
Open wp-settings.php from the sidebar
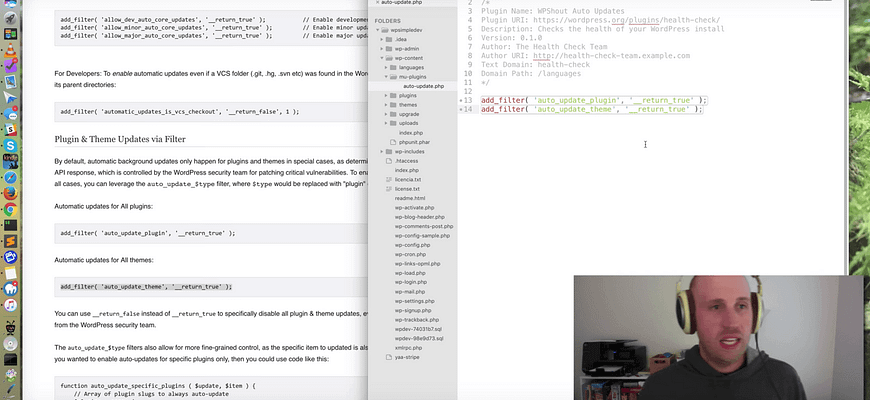pos(414,301)
